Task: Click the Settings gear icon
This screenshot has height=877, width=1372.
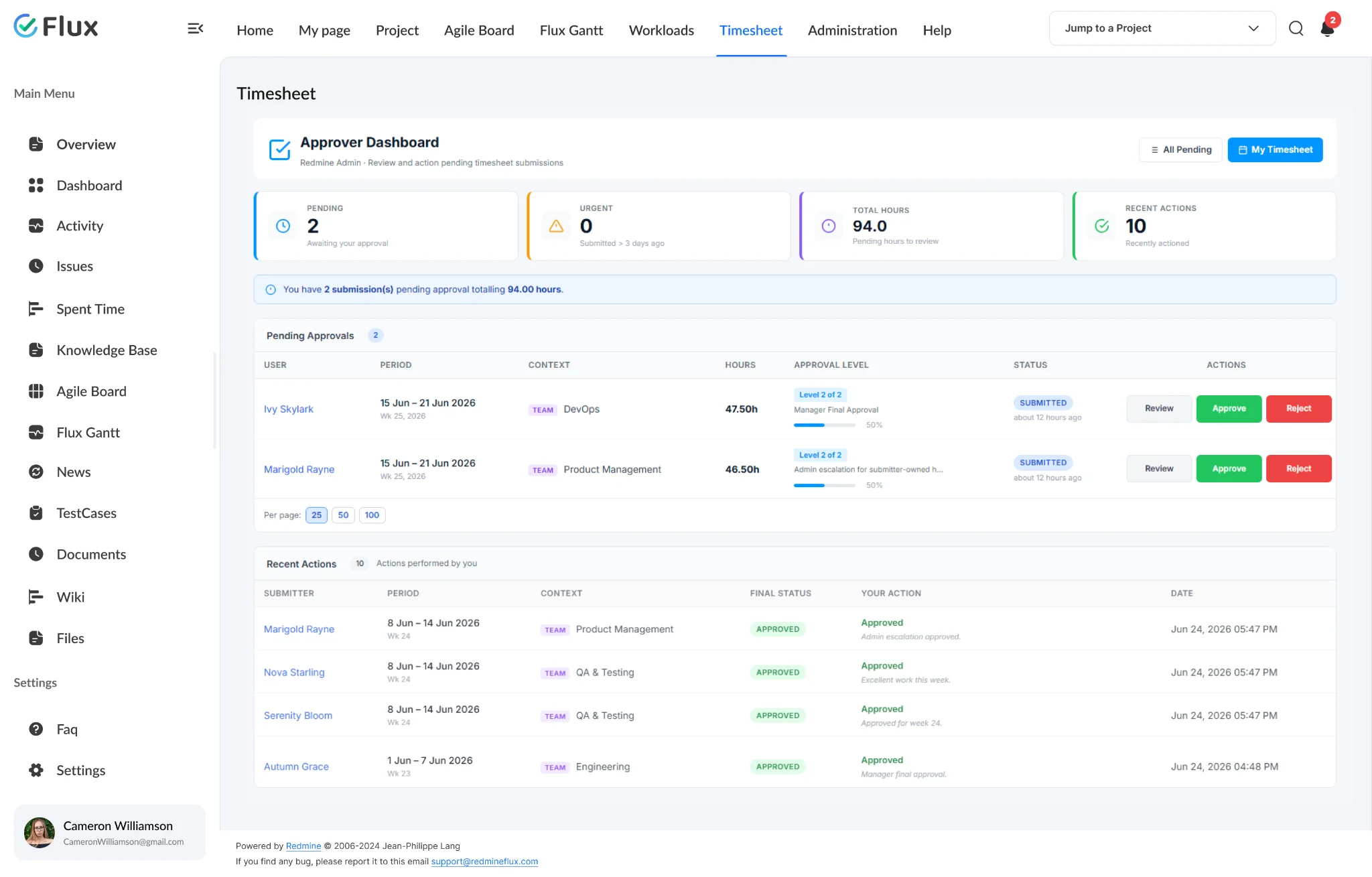Action: (36, 770)
